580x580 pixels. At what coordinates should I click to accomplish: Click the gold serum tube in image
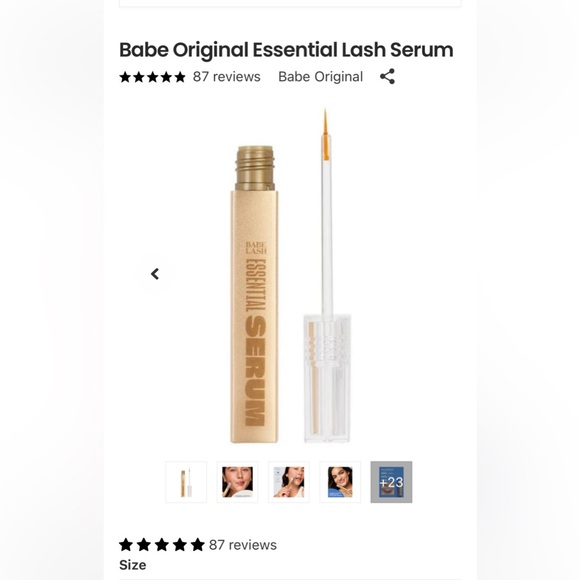pyautogui.click(x=254, y=294)
